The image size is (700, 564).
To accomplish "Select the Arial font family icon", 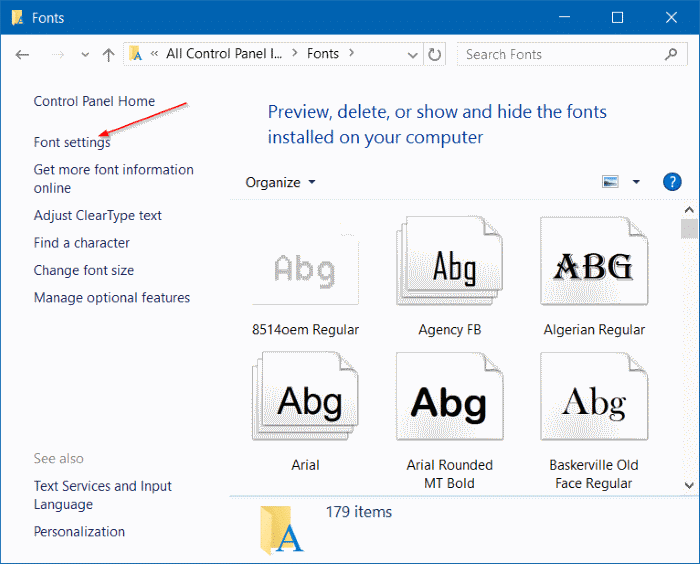I will pyautogui.click(x=305, y=397).
